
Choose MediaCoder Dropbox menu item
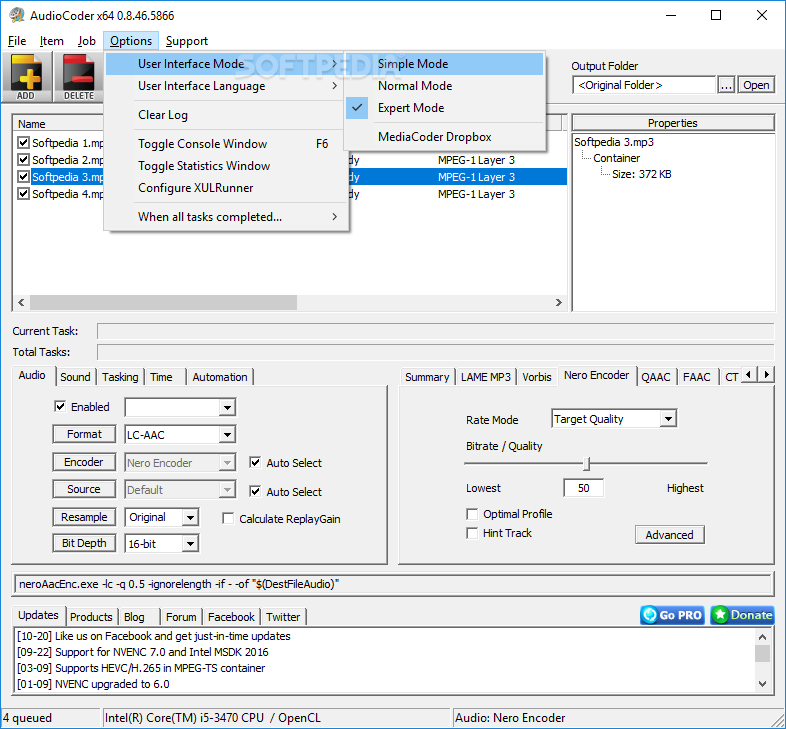pos(444,137)
